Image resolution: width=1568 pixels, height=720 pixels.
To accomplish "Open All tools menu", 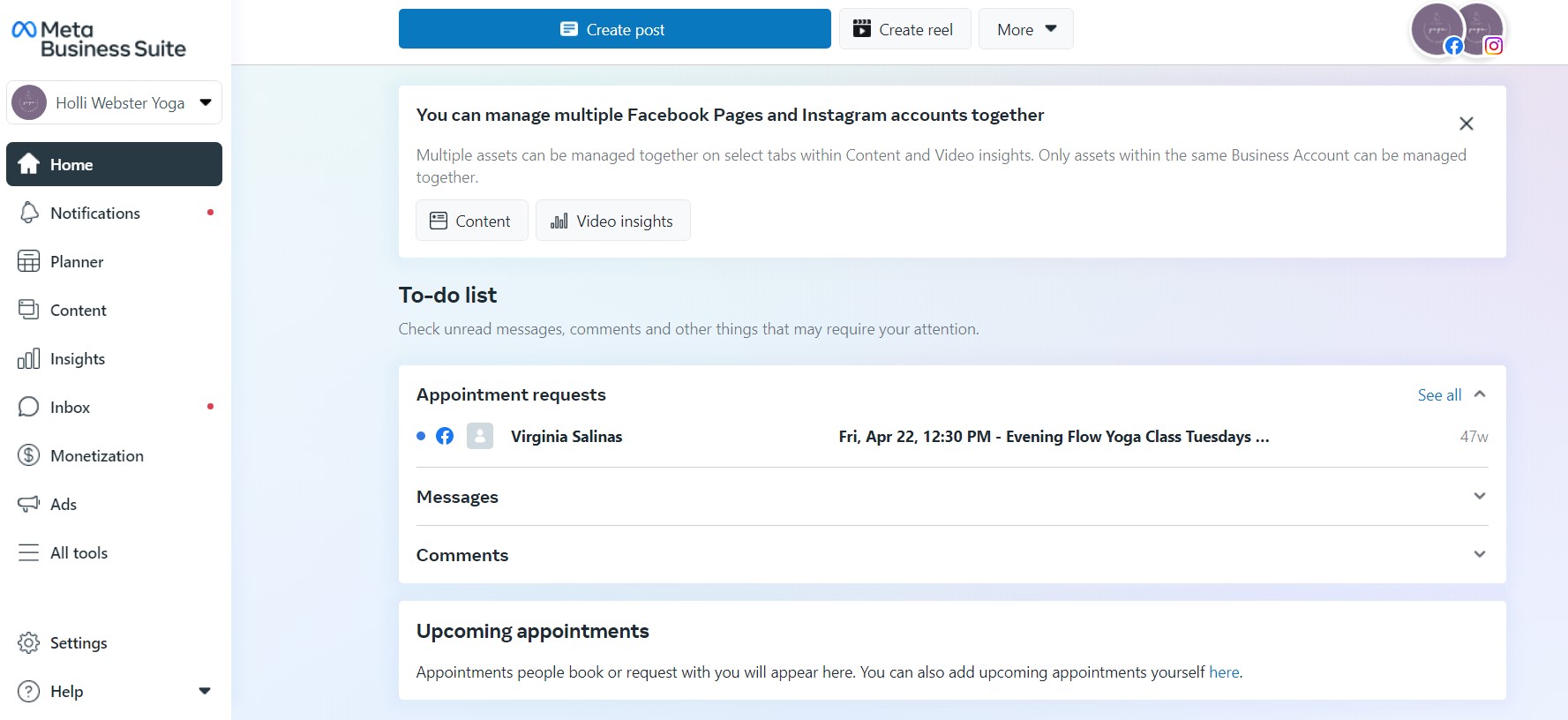I will (x=114, y=552).
